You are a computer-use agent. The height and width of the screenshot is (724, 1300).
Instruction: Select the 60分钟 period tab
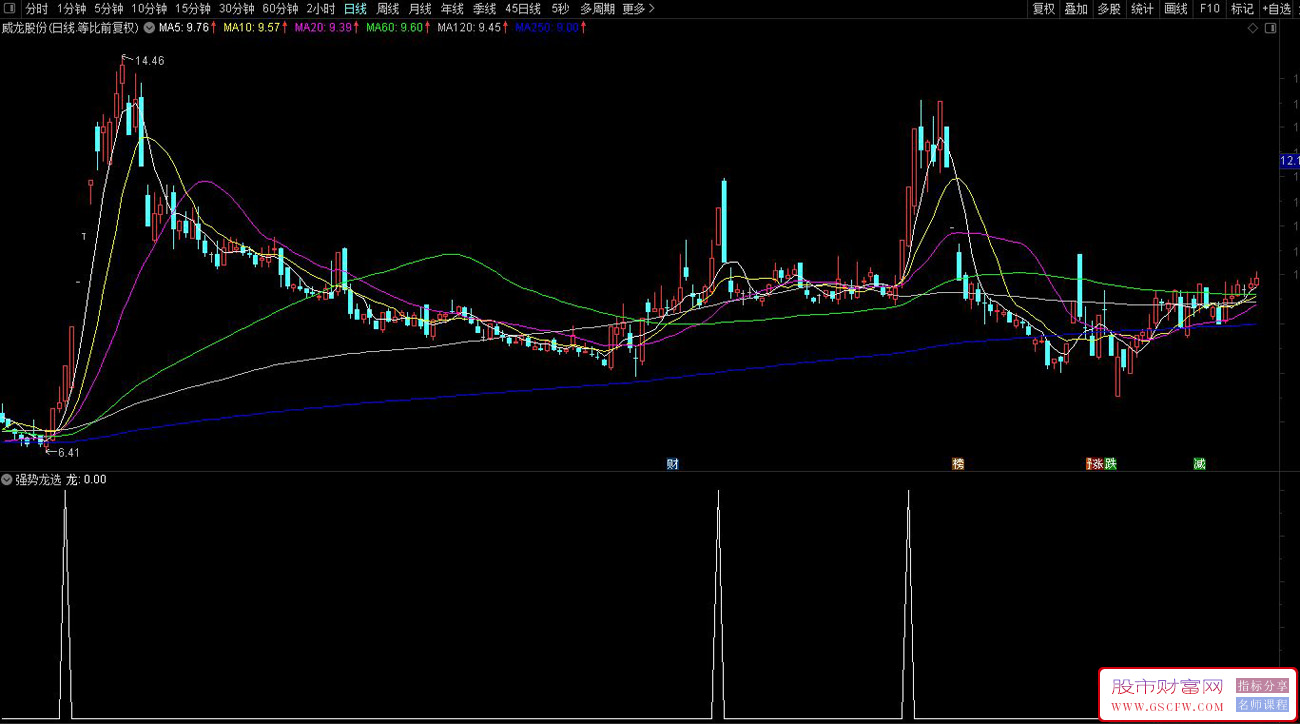coord(281,9)
